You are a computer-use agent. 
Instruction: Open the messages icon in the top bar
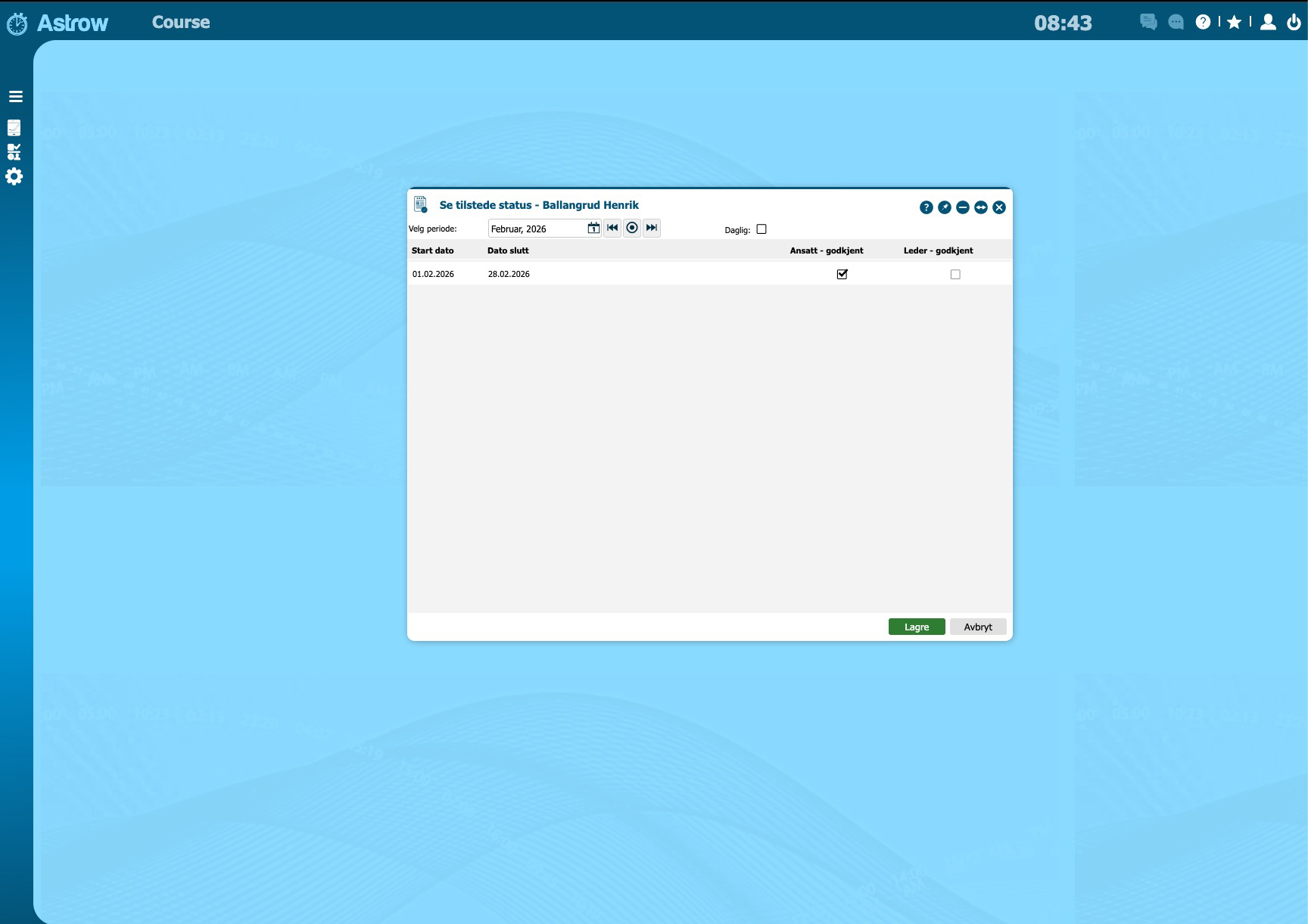point(1147,22)
